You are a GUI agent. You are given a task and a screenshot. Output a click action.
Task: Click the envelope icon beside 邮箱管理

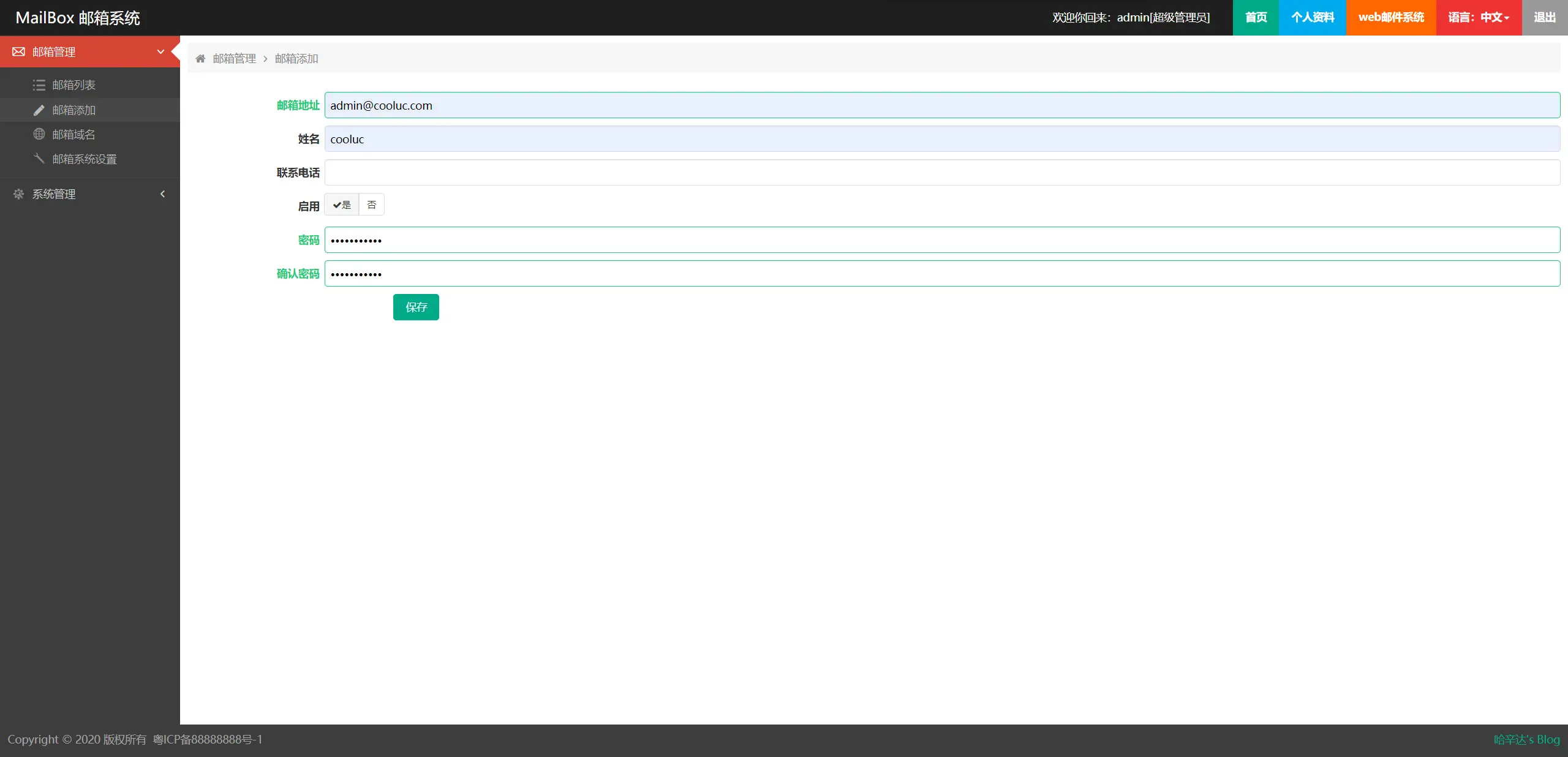(x=18, y=52)
